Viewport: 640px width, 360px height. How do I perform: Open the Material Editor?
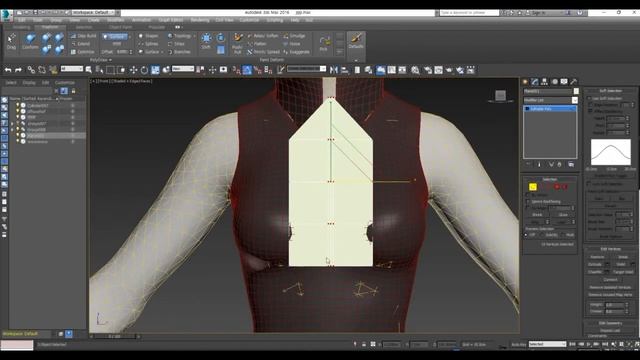click(x=415, y=70)
